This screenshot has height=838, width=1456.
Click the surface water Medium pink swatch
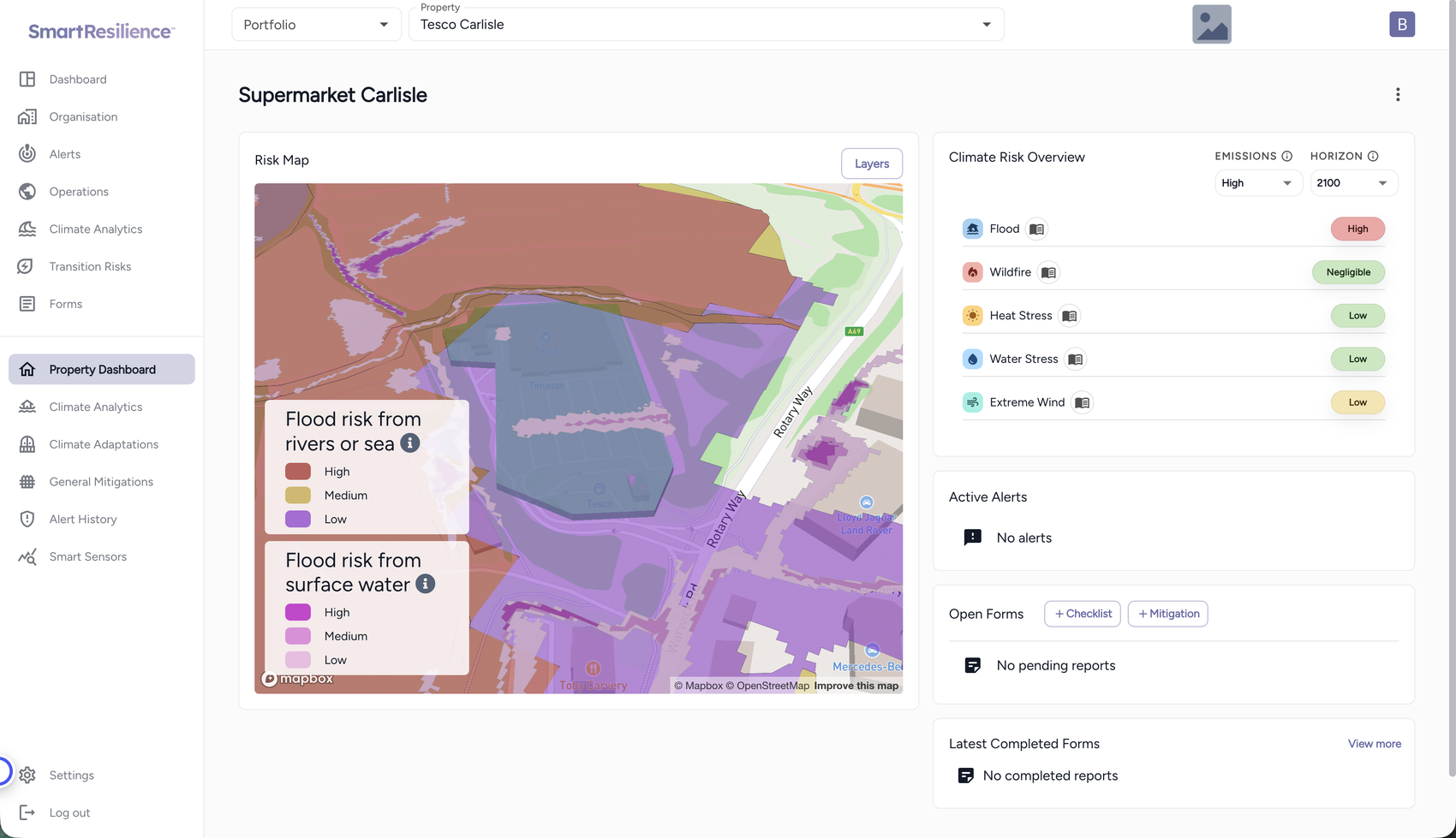pyautogui.click(x=298, y=636)
